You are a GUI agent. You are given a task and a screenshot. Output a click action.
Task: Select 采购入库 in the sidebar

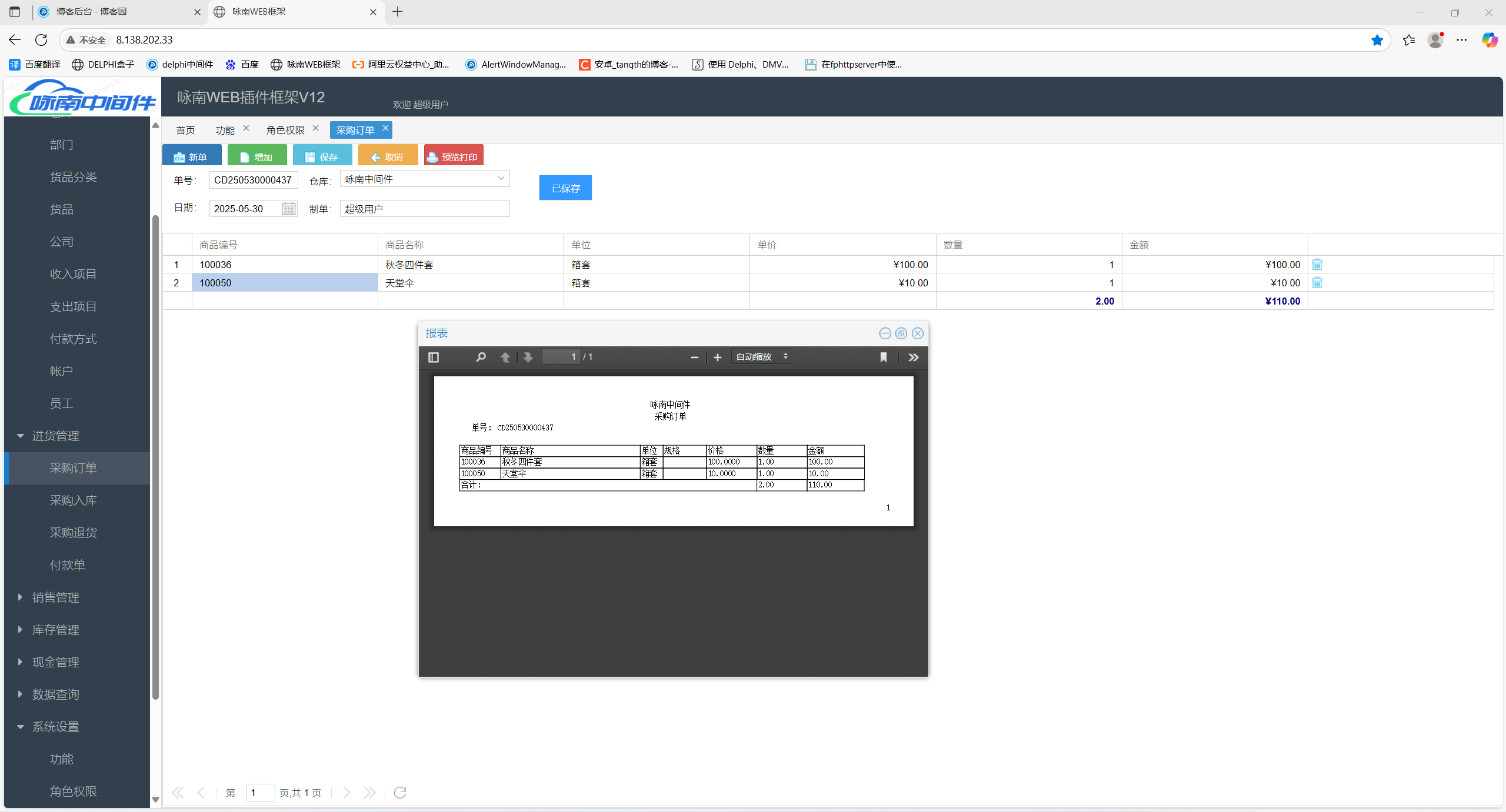pos(73,500)
